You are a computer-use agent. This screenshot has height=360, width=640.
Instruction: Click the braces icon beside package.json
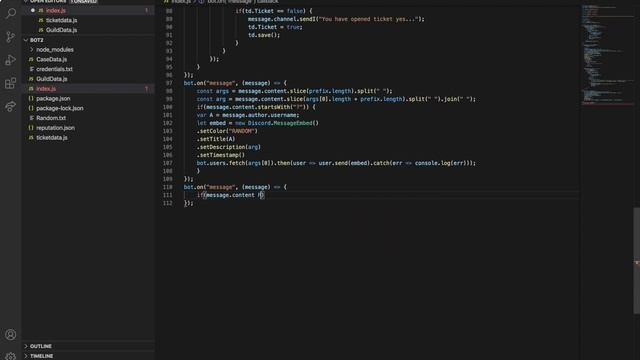click(31, 98)
